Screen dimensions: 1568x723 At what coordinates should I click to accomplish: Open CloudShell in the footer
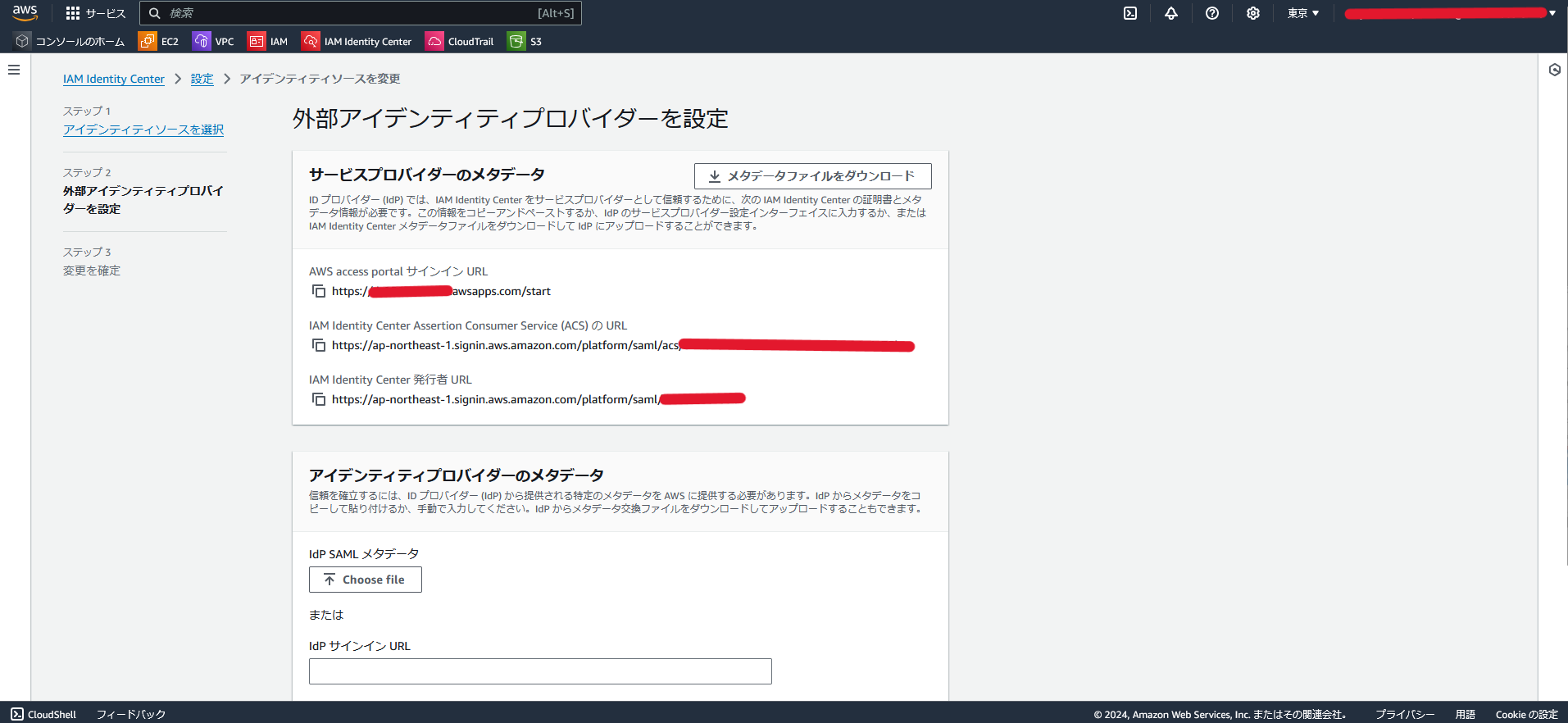pos(43,714)
